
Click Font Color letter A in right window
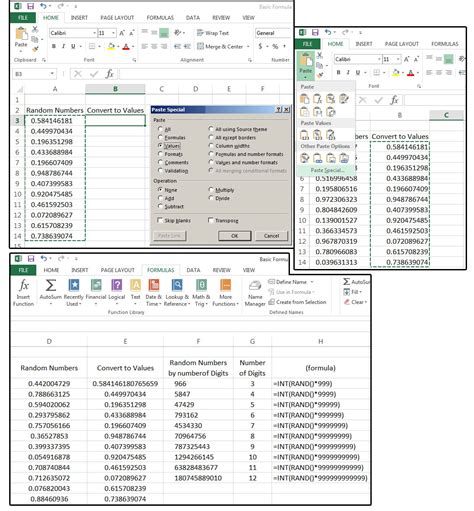click(x=411, y=72)
